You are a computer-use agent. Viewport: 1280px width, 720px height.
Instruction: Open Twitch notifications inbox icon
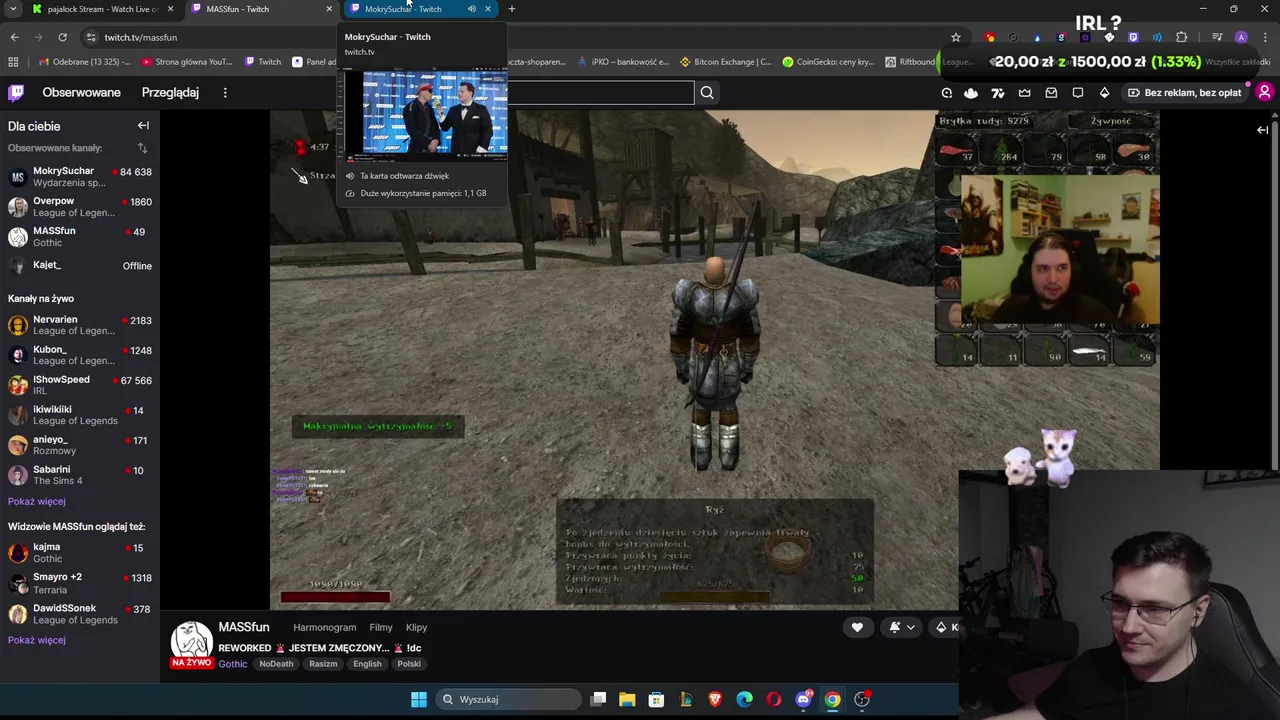[1051, 93]
